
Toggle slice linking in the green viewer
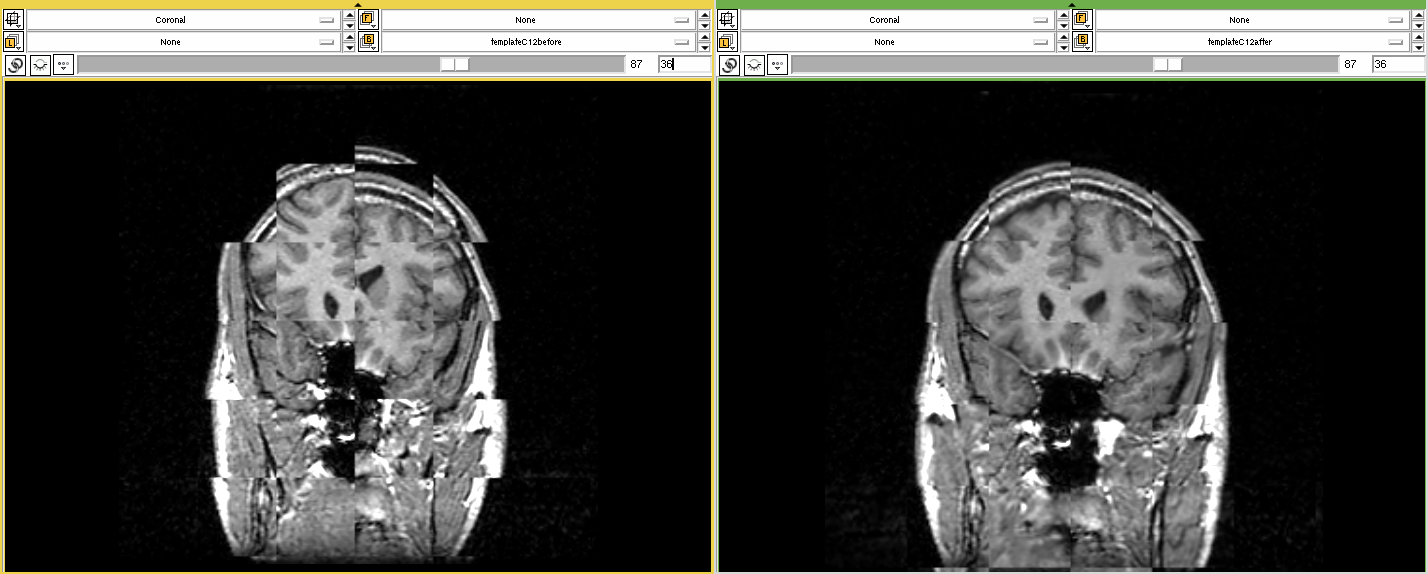[729, 65]
